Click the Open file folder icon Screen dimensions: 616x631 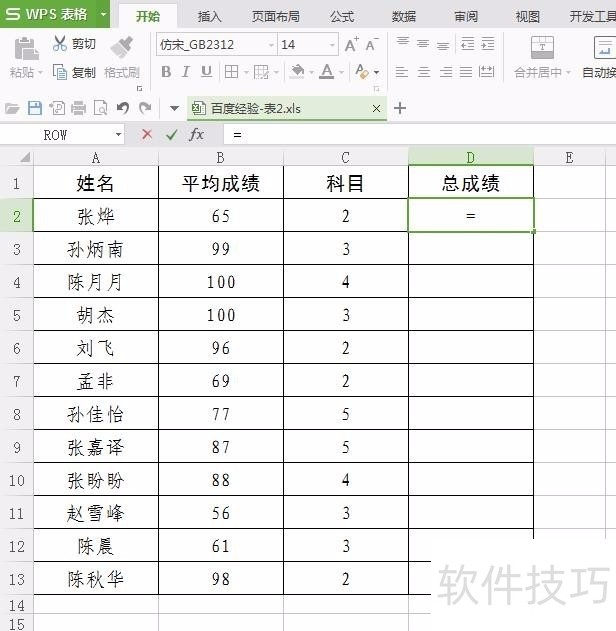12,108
